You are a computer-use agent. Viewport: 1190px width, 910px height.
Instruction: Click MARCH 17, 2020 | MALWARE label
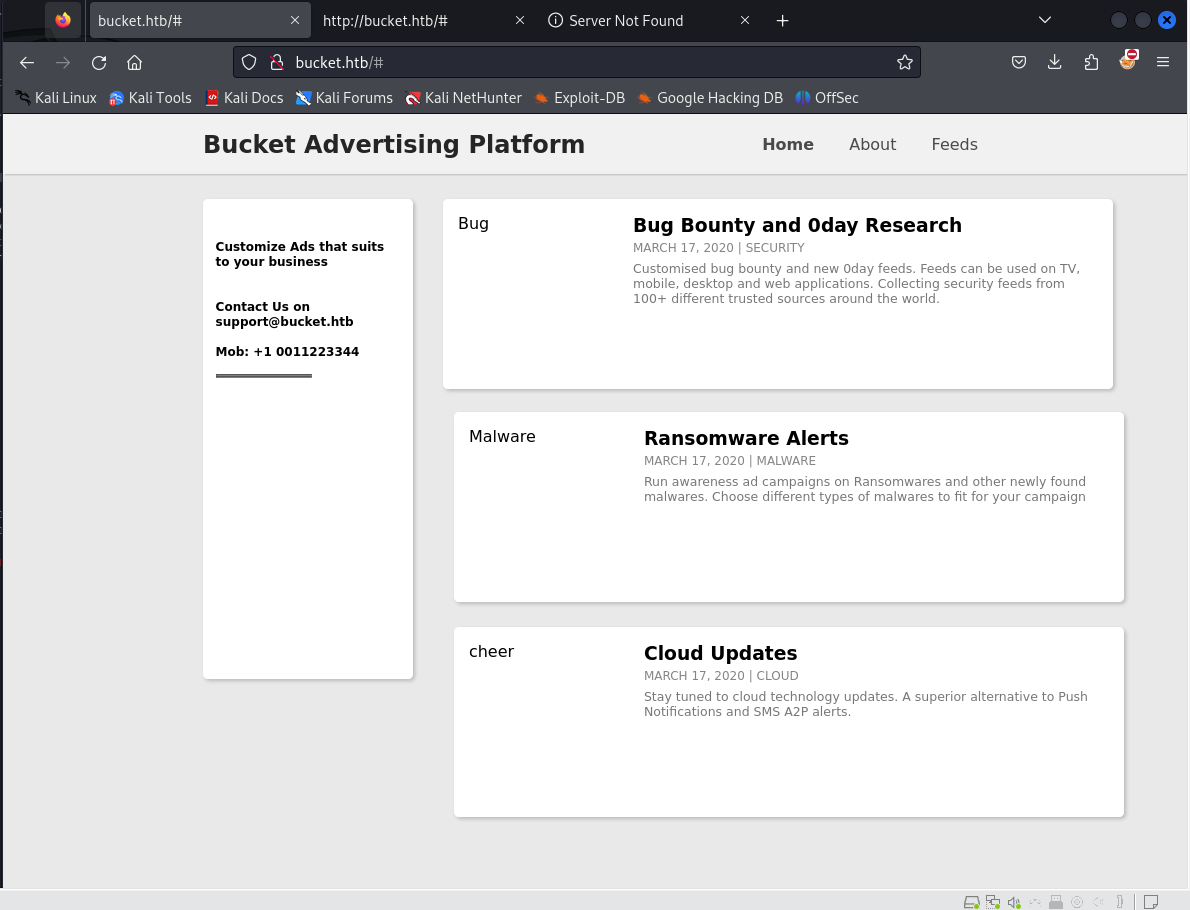click(x=730, y=461)
